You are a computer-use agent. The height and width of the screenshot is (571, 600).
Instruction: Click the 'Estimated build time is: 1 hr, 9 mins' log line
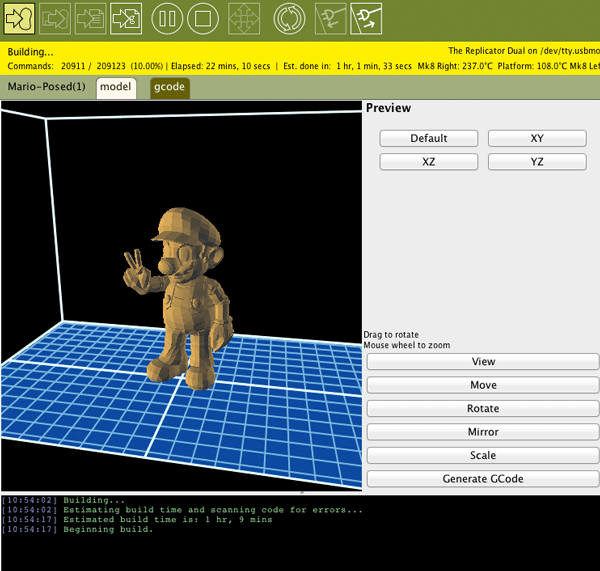[x=168, y=520]
